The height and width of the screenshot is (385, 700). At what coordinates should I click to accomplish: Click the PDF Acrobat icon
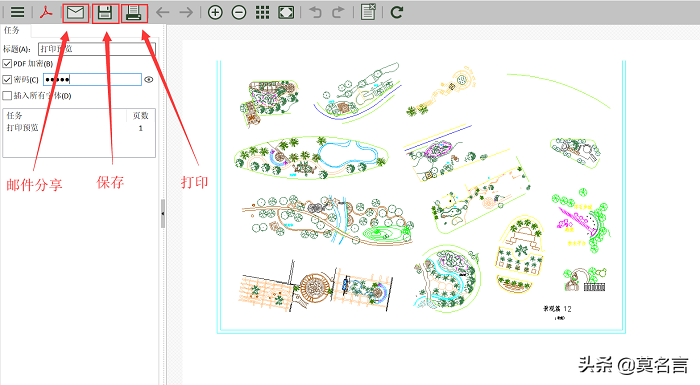coord(46,12)
